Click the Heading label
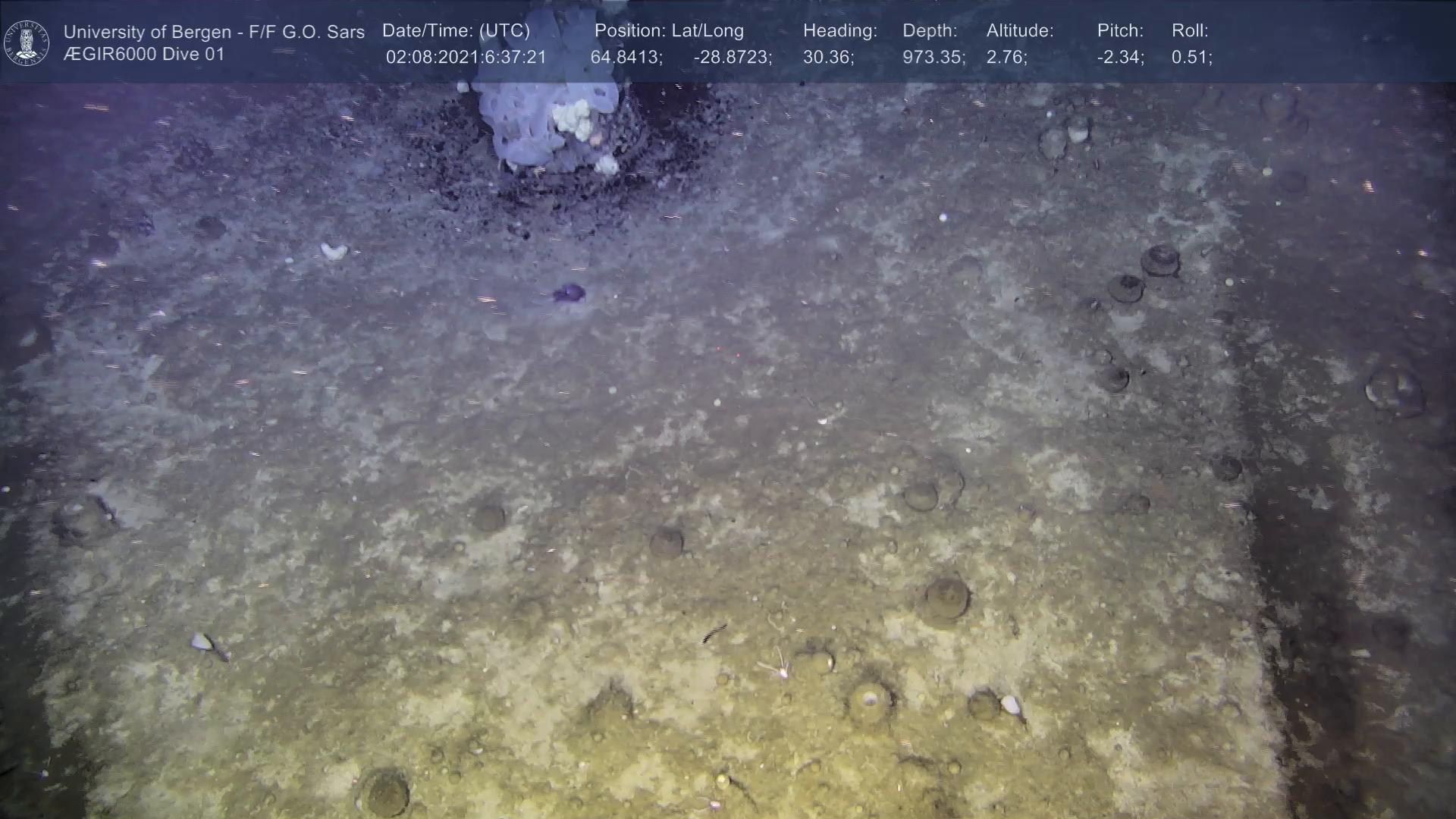This screenshot has height=819, width=1456. 839,31
